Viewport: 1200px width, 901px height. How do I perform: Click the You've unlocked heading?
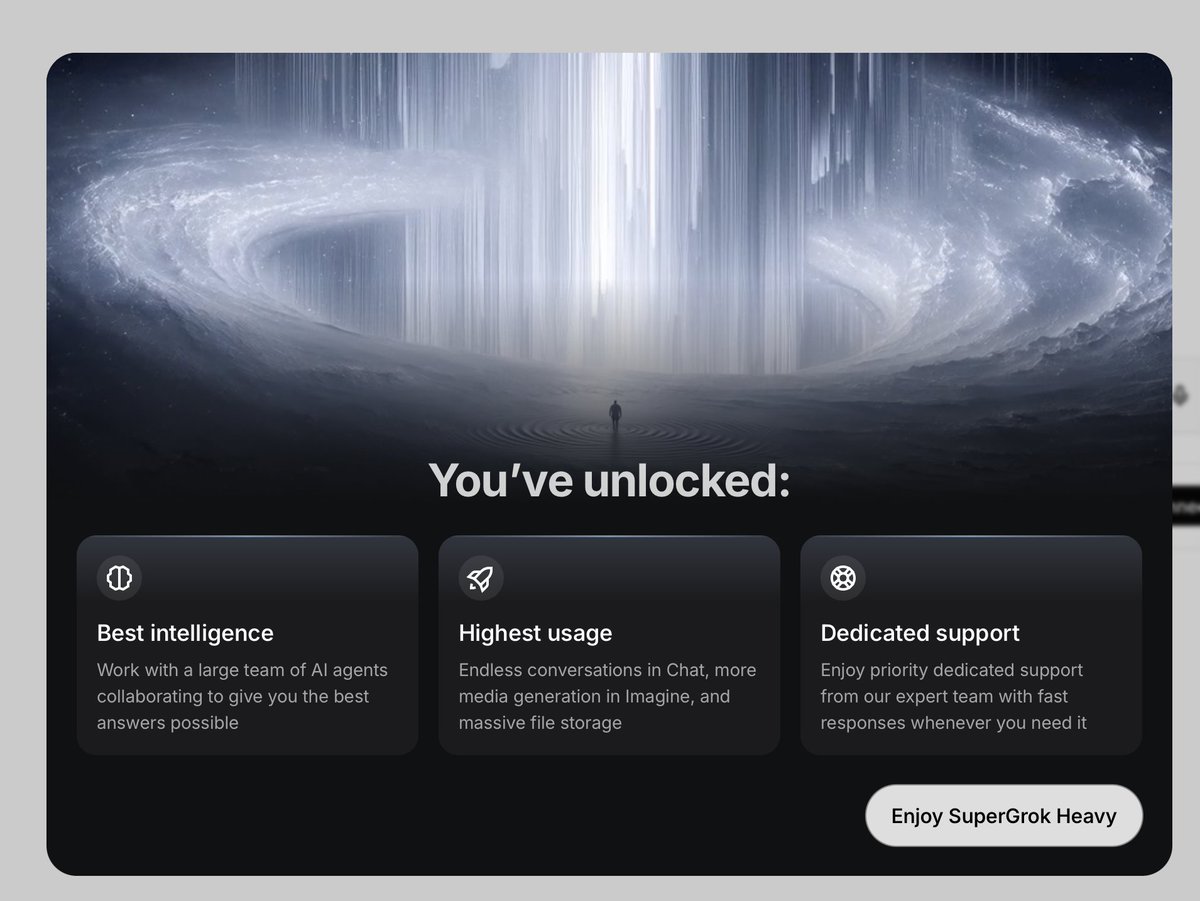609,480
